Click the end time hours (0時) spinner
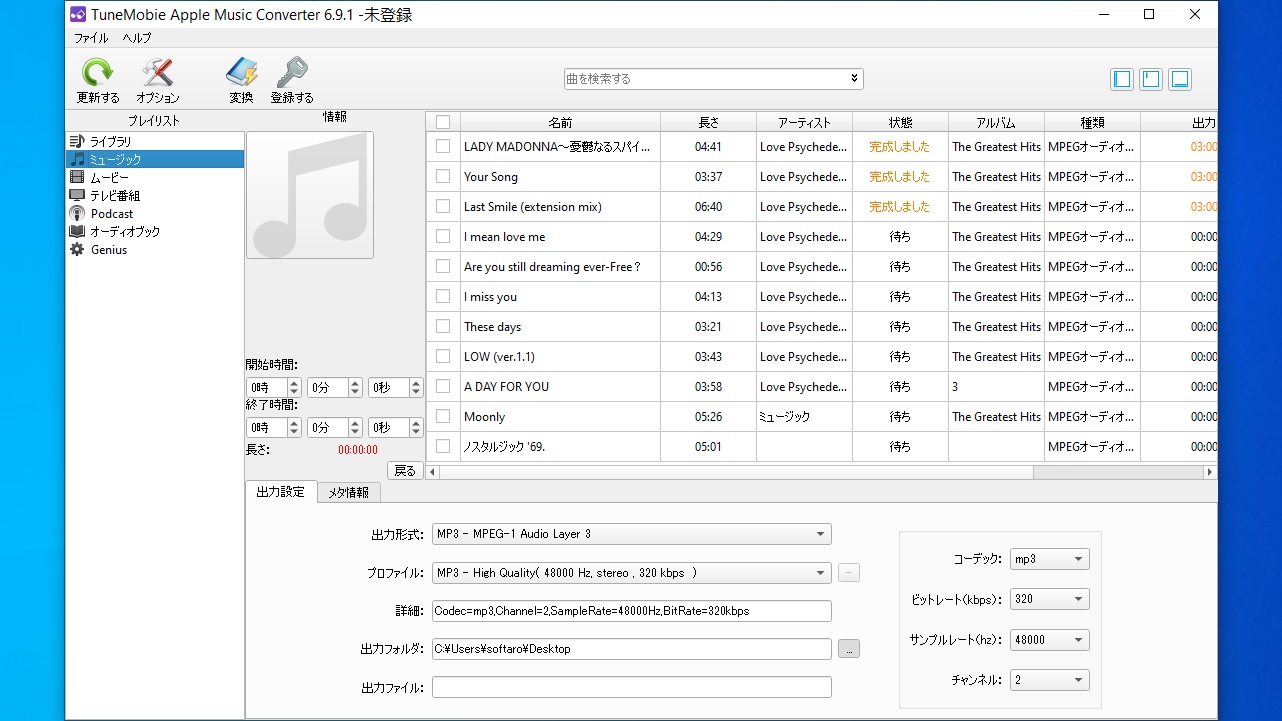This screenshot has height=721, width=1282. coord(274,427)
